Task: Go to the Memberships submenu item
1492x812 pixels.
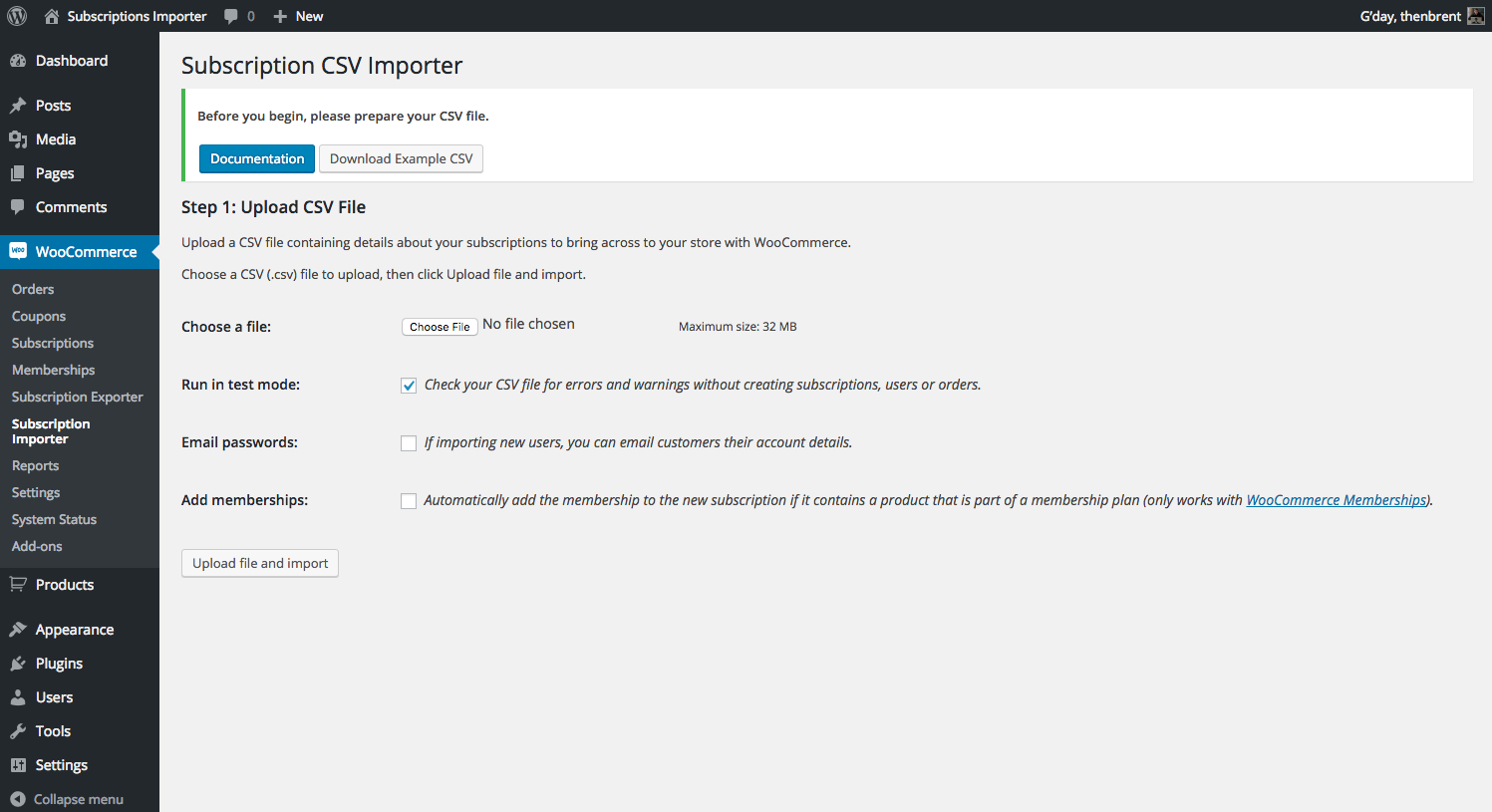Action: tap(54, 370)
